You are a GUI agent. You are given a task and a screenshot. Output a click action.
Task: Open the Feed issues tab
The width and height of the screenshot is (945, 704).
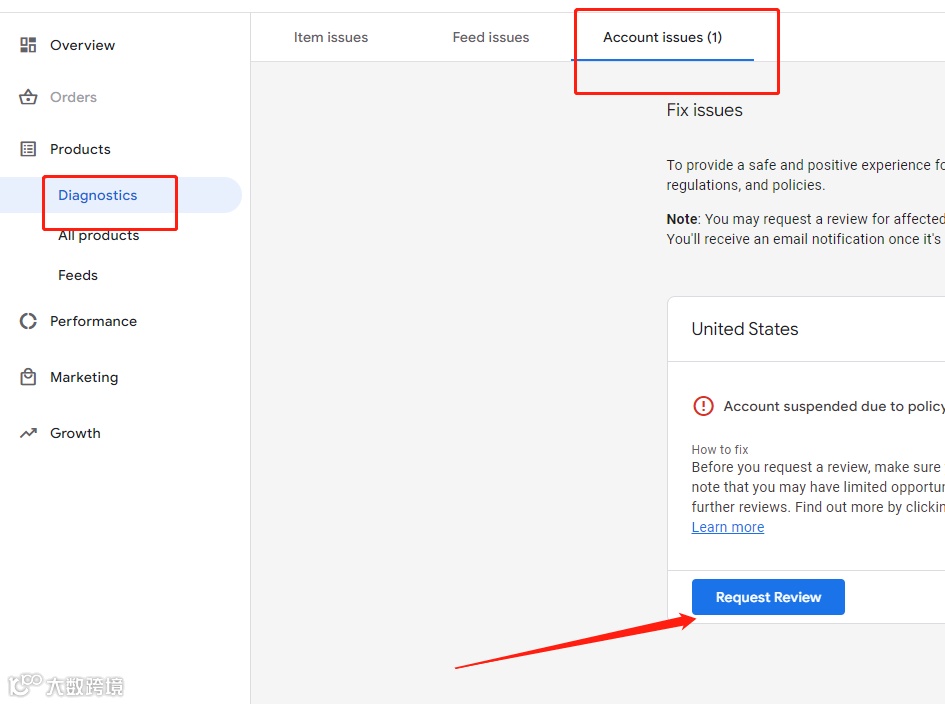490,37
